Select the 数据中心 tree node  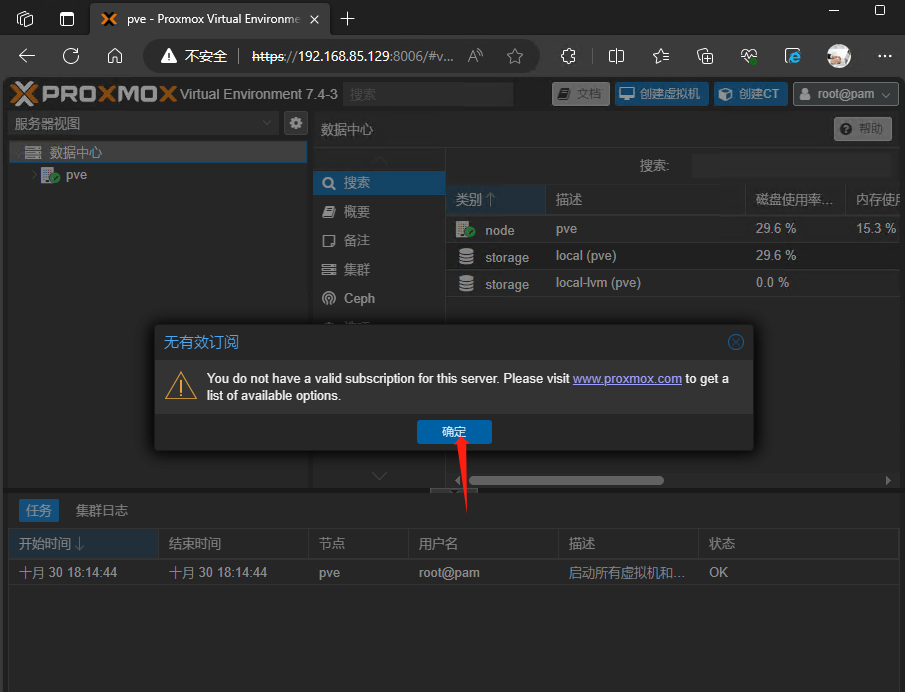pyautogui.click(x=158, y=152)
